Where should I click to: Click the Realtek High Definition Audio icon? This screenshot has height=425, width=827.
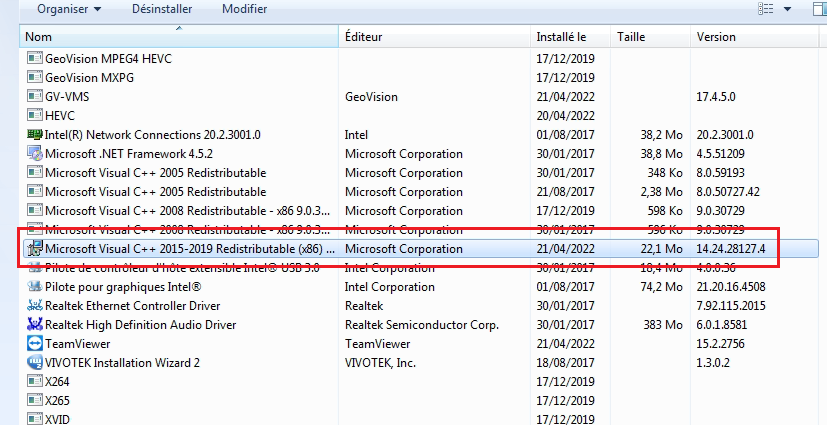(35, 325)
